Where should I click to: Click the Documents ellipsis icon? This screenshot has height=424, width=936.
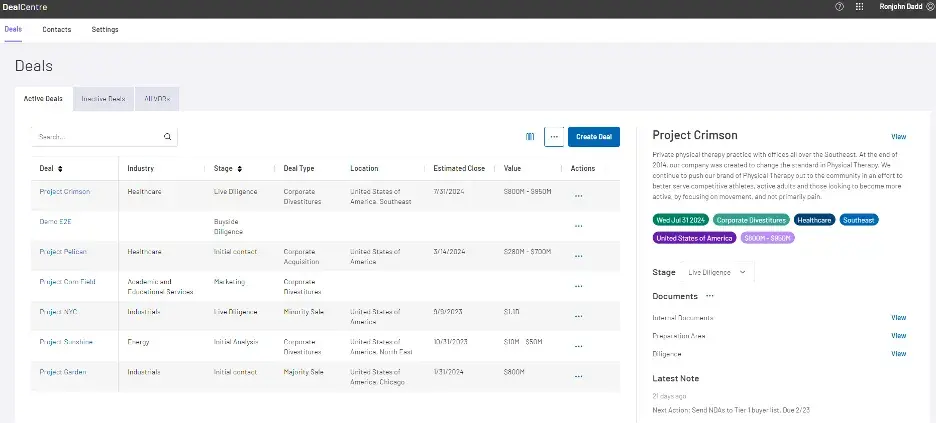click(x=710, y=296)
